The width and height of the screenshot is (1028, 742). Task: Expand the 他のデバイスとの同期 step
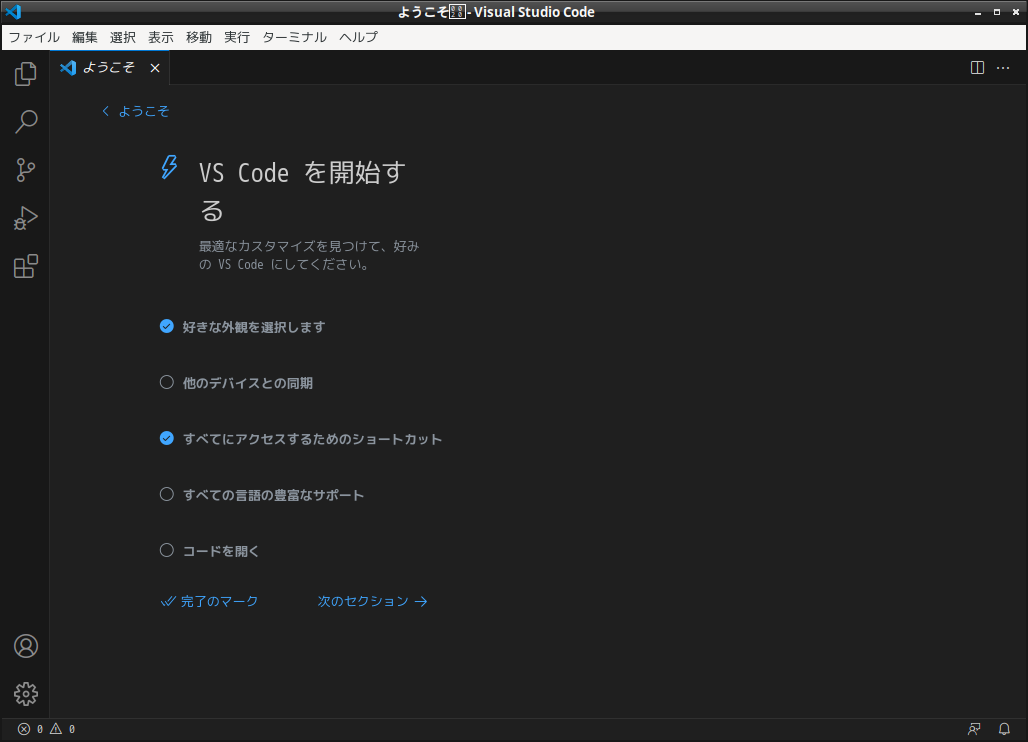[x=248, y=383]
